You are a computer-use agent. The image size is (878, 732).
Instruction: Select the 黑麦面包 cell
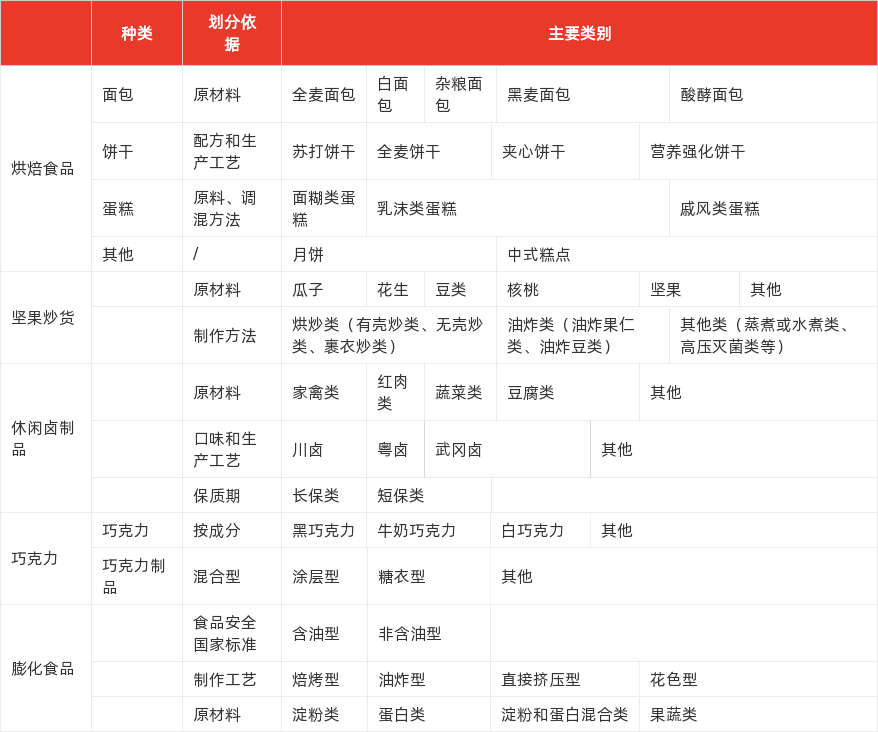coord(583,94)
